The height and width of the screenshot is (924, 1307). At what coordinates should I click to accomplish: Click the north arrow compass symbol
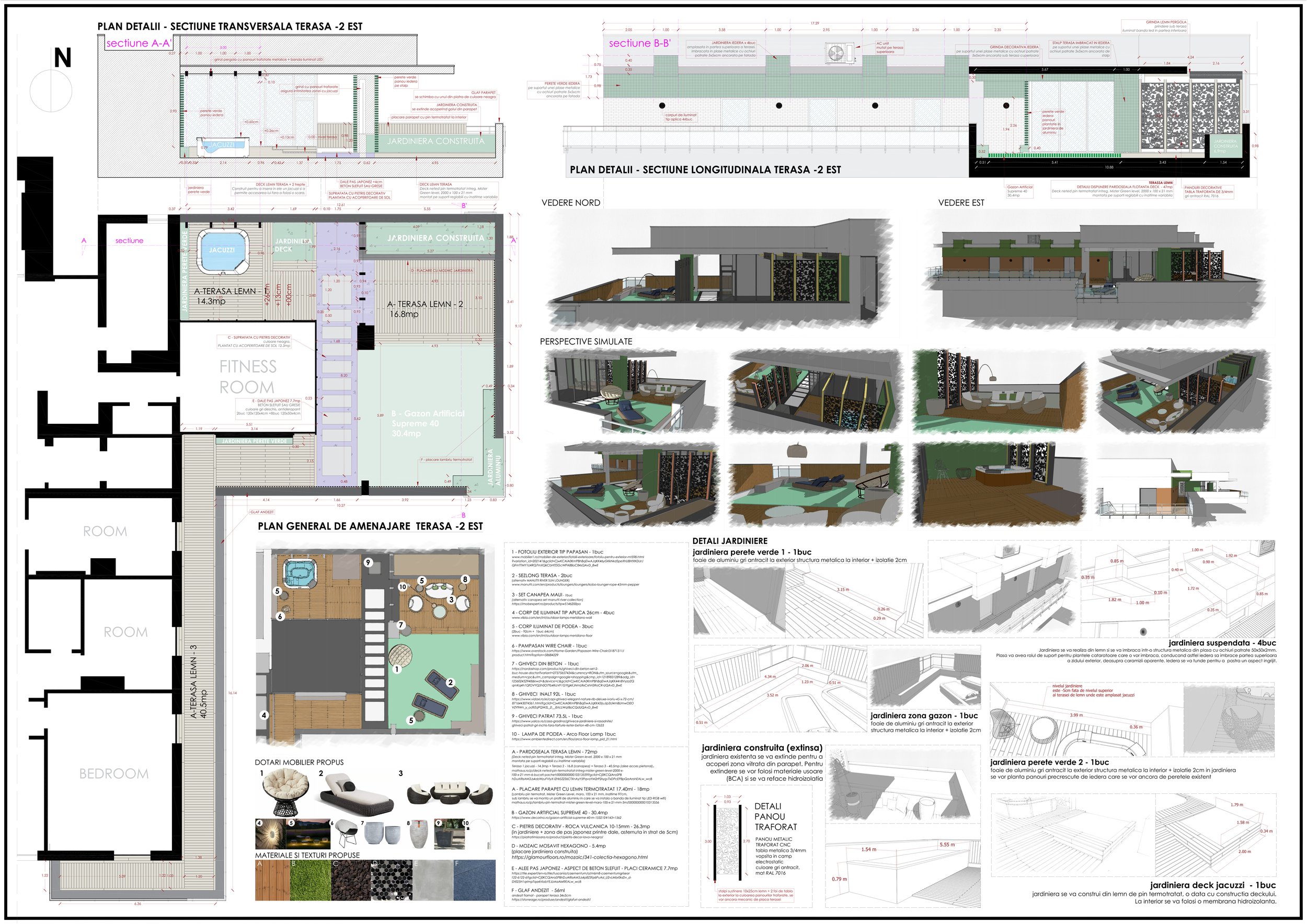51,91
